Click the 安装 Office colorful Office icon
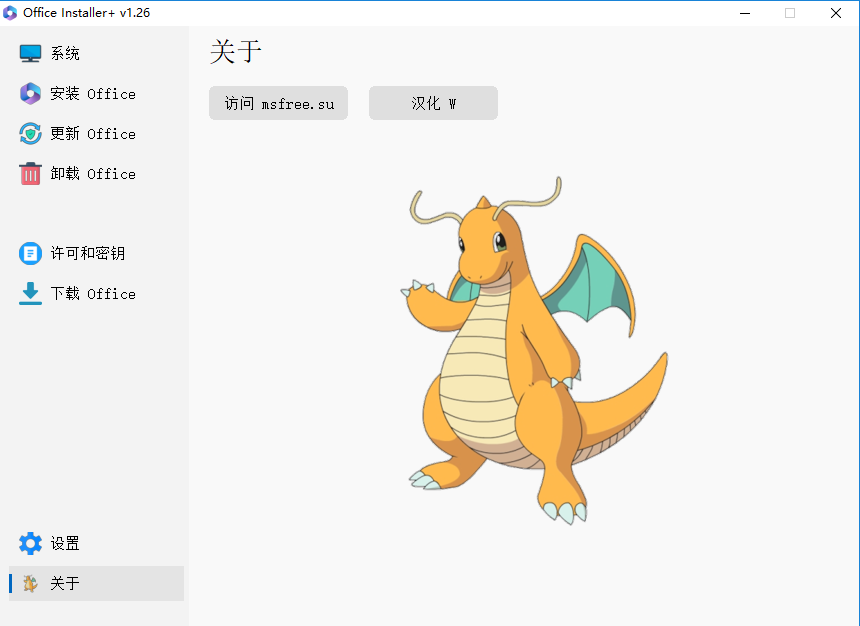The height and width of the screenshot is (626, 860). [30, 93]
